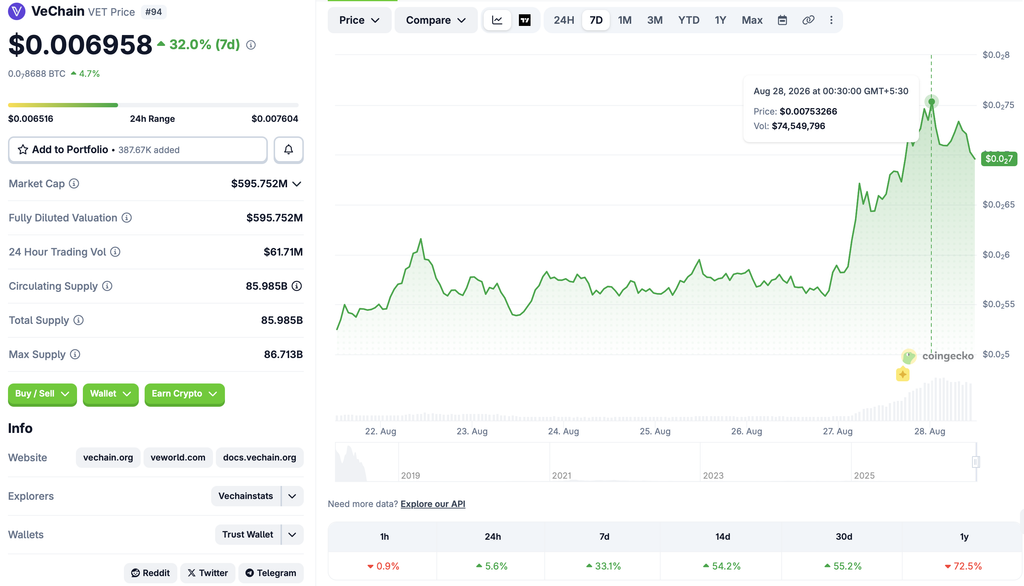Open the Compare dropdown
Image resolution: width=1024 pixels, height=586 pixels.
[x=436, y=20]
